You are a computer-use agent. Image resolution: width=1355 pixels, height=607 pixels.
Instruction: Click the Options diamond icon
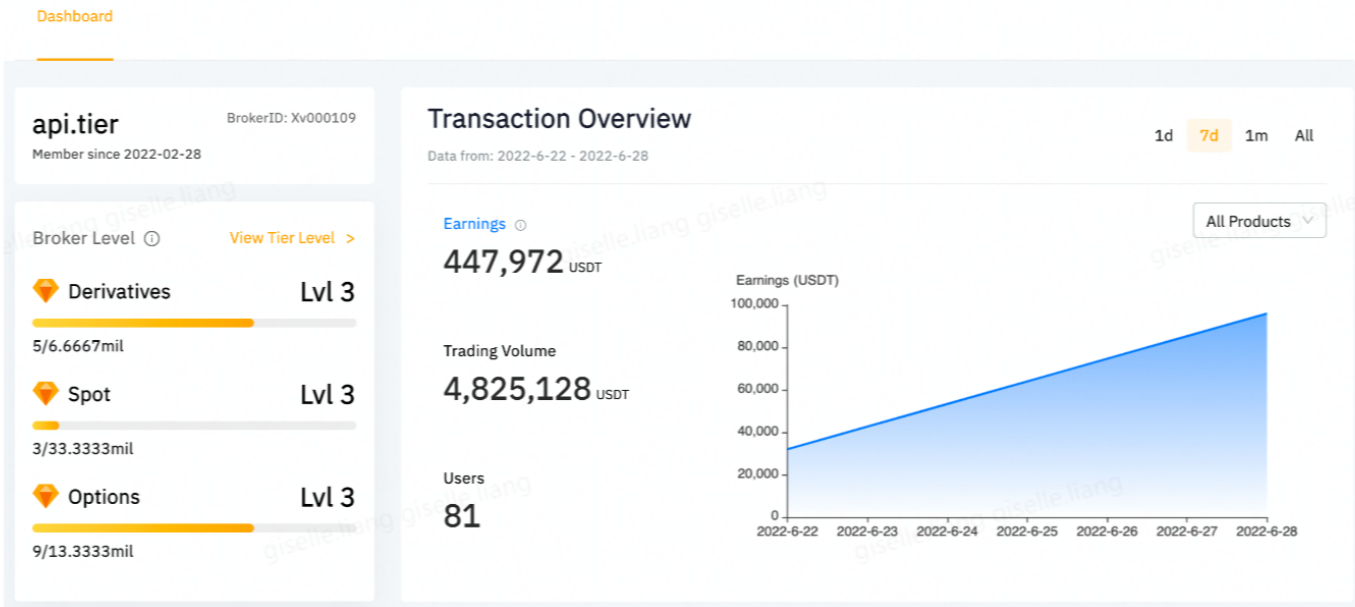[46, 496]
